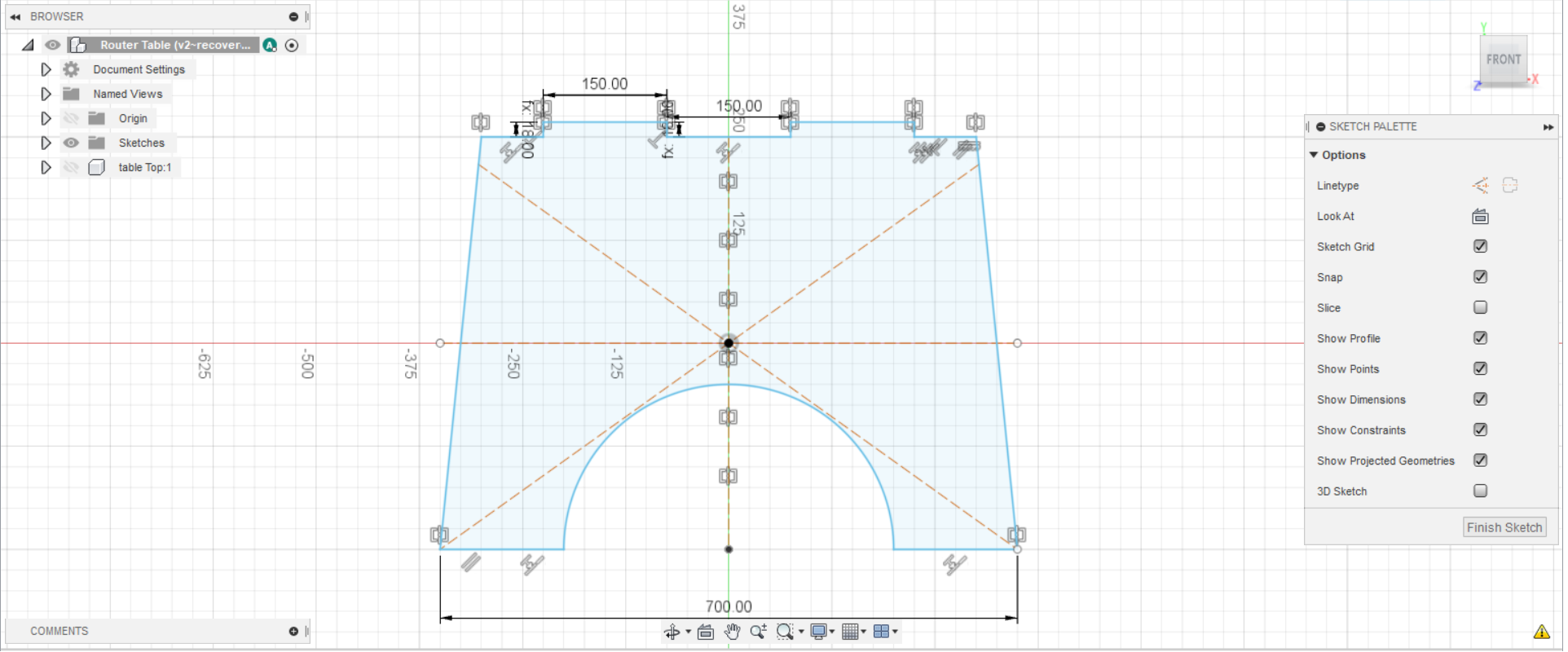Collapse the Router Table root node
1568x652 pixels.
pyautogui.click(x=28, y=46)
